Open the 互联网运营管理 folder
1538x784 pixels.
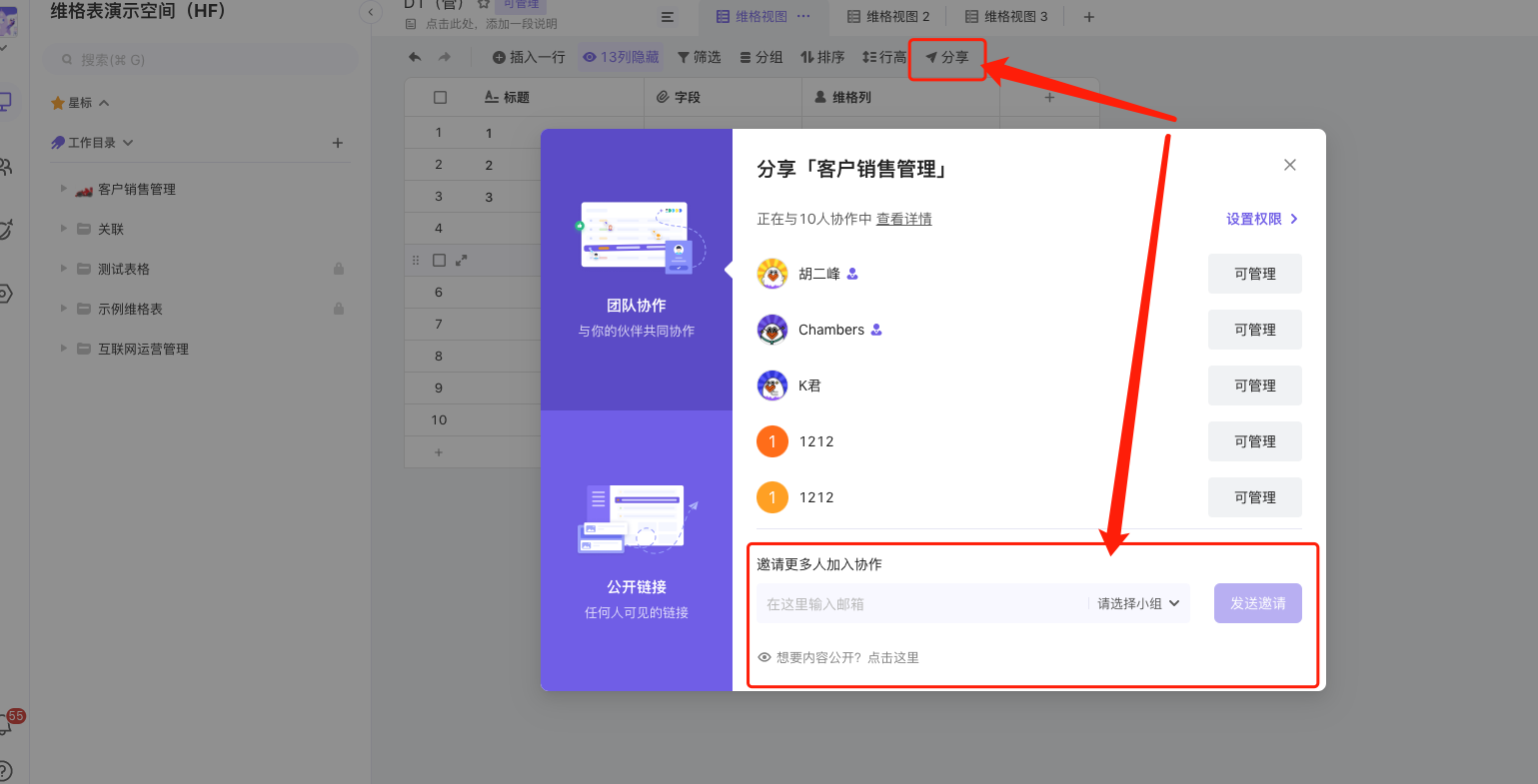pyautogui.click(x=143, y=349)
